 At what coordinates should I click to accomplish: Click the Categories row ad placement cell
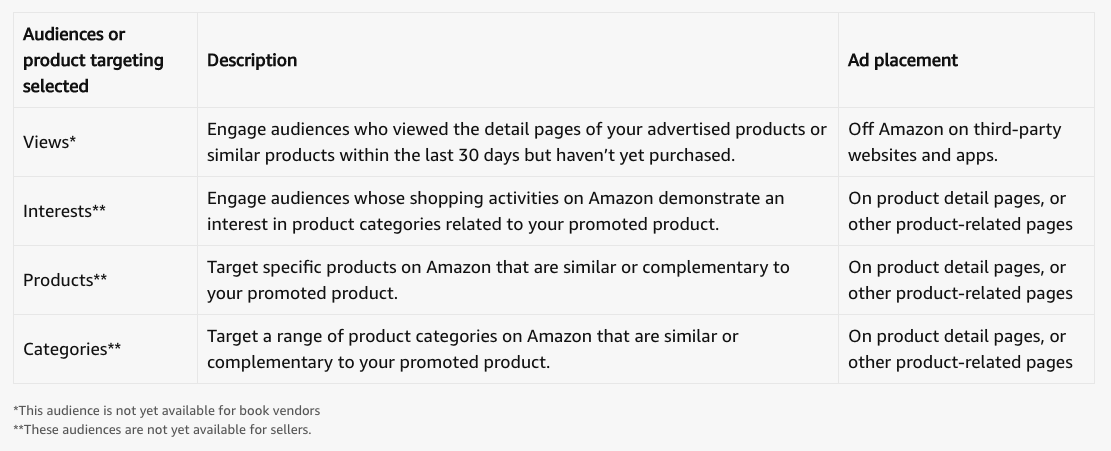(x=959, y=349)
